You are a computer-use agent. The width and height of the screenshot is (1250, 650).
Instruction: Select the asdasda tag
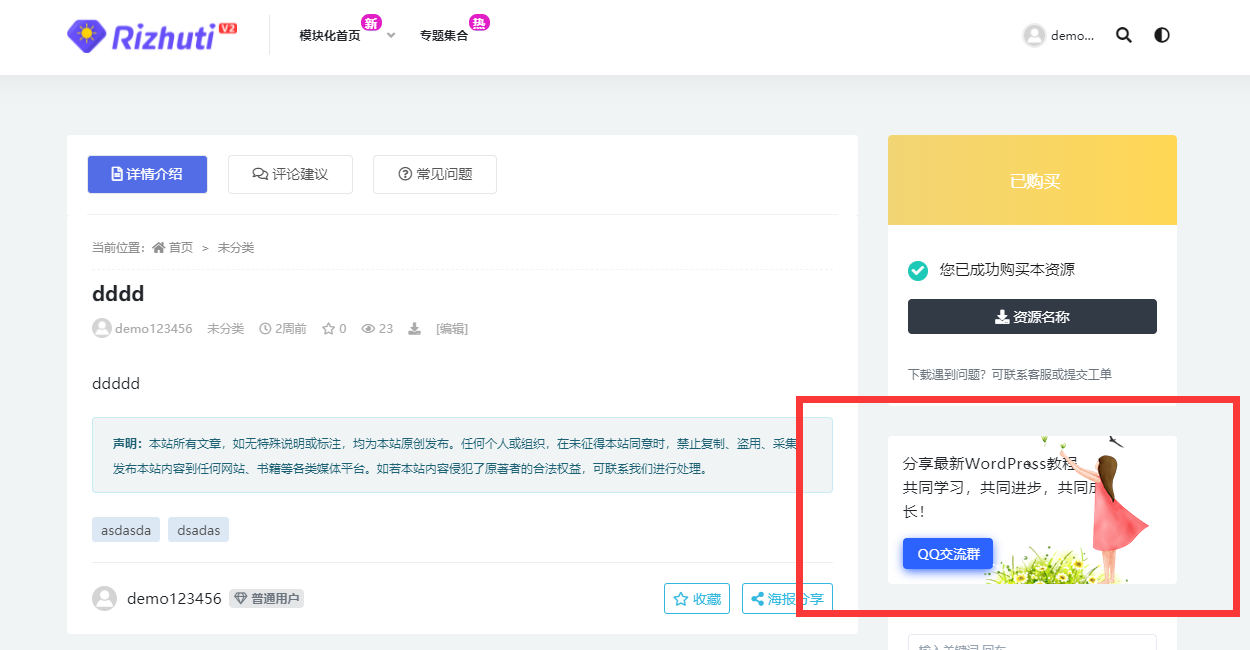pos(126,530)
